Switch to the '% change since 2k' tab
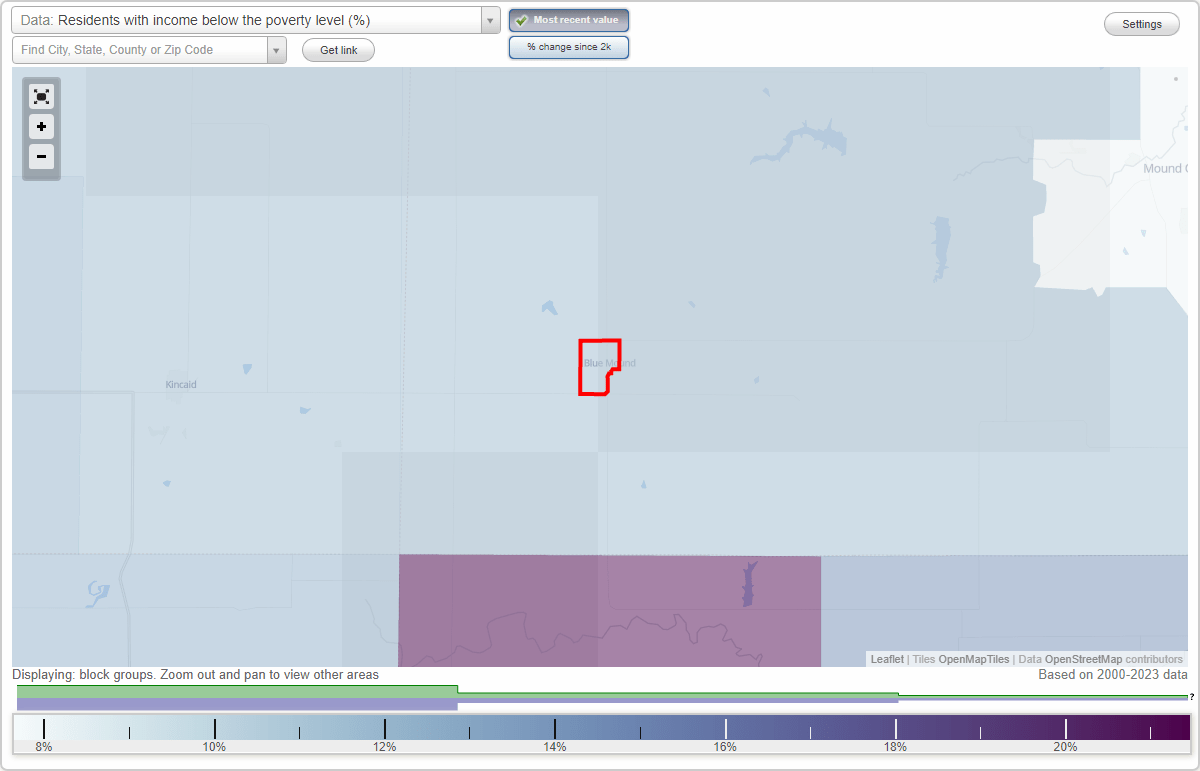 coord(569,46)
